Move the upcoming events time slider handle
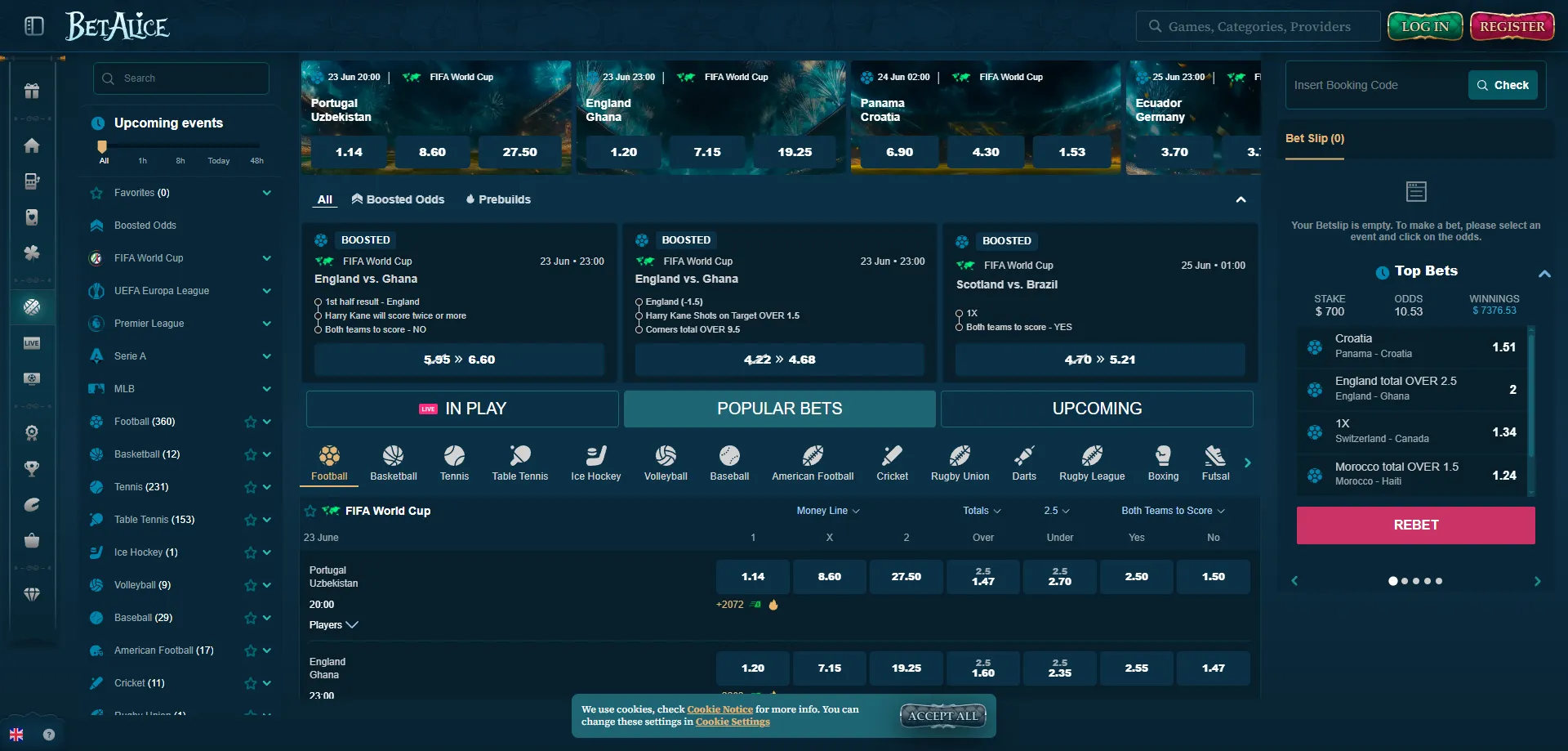The width and height of the screenshot is (1568, 751). point(102,146)
